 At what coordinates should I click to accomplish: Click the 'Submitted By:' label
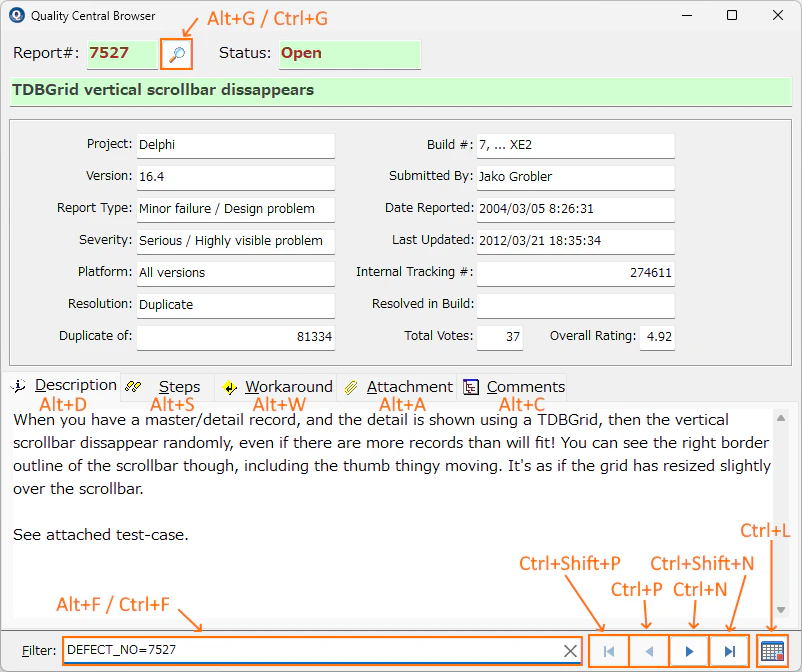(431, 176)
